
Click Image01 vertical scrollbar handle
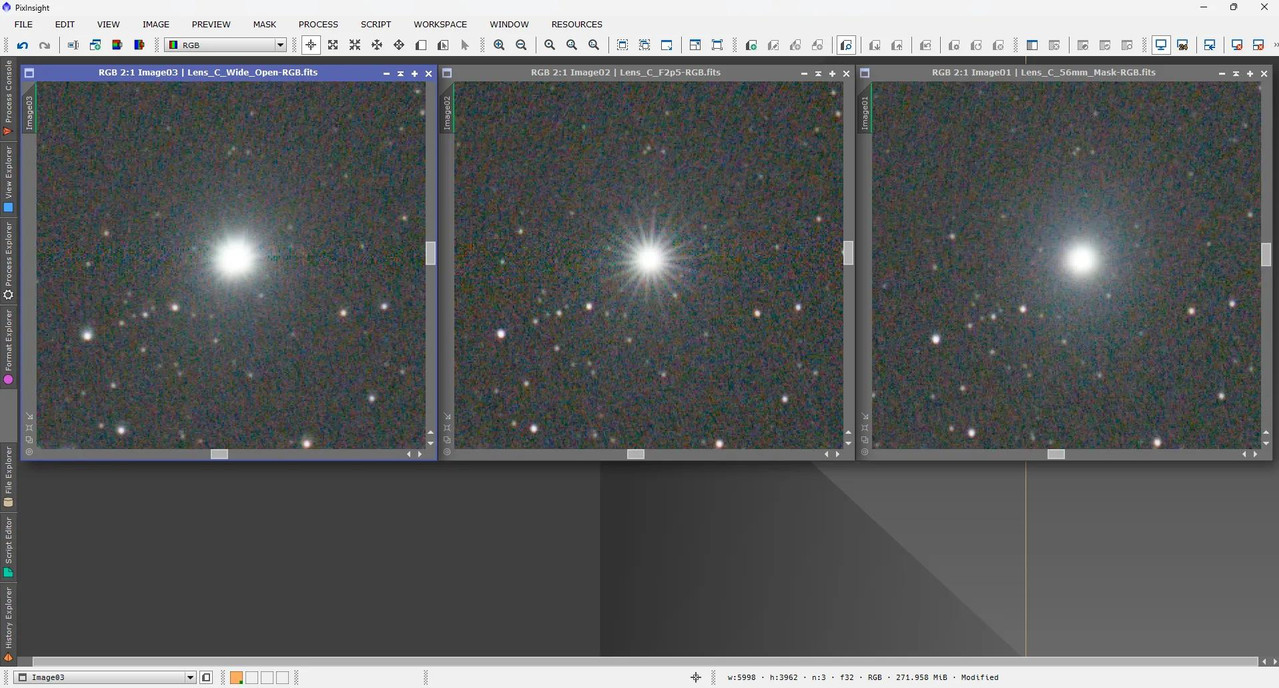pos(1266,253)
